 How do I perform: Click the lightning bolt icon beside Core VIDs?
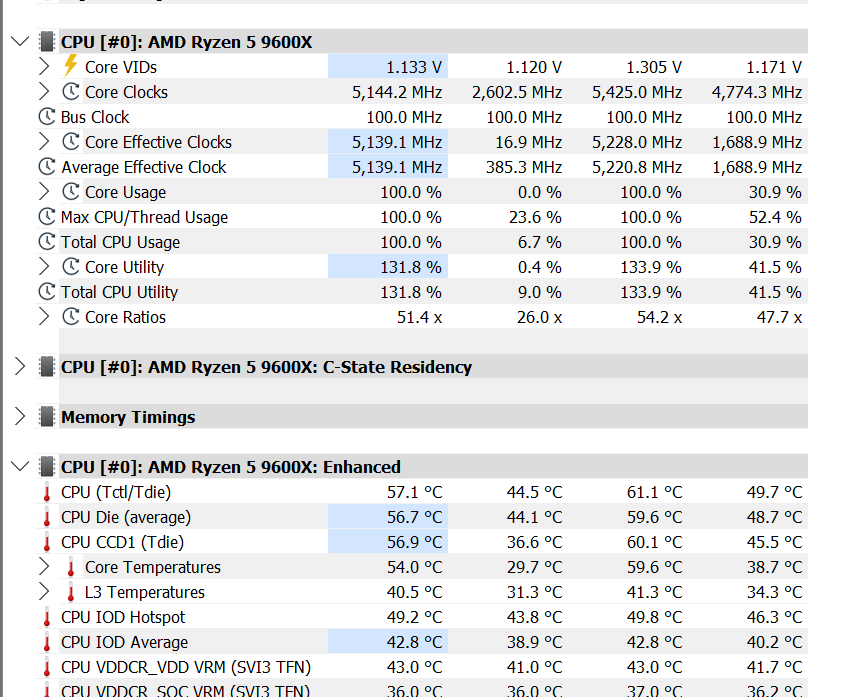coord(70,67)
